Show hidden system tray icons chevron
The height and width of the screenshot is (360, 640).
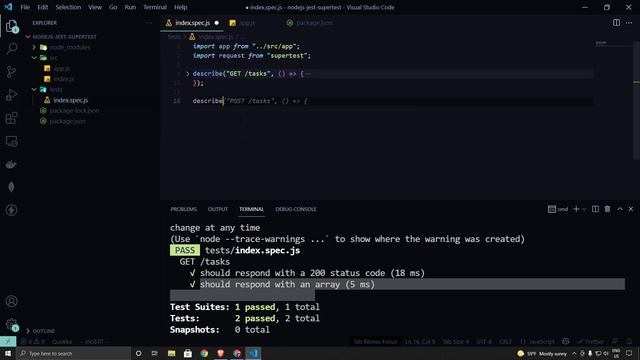coord(574,353)
